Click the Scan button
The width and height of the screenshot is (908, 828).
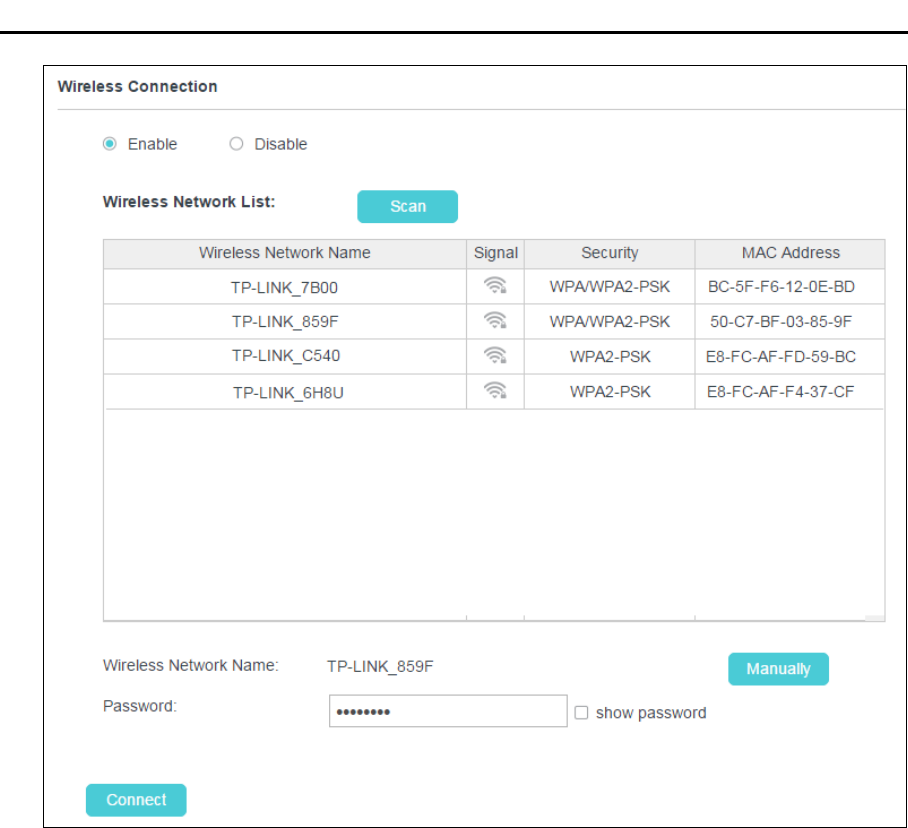pos(407,207)
